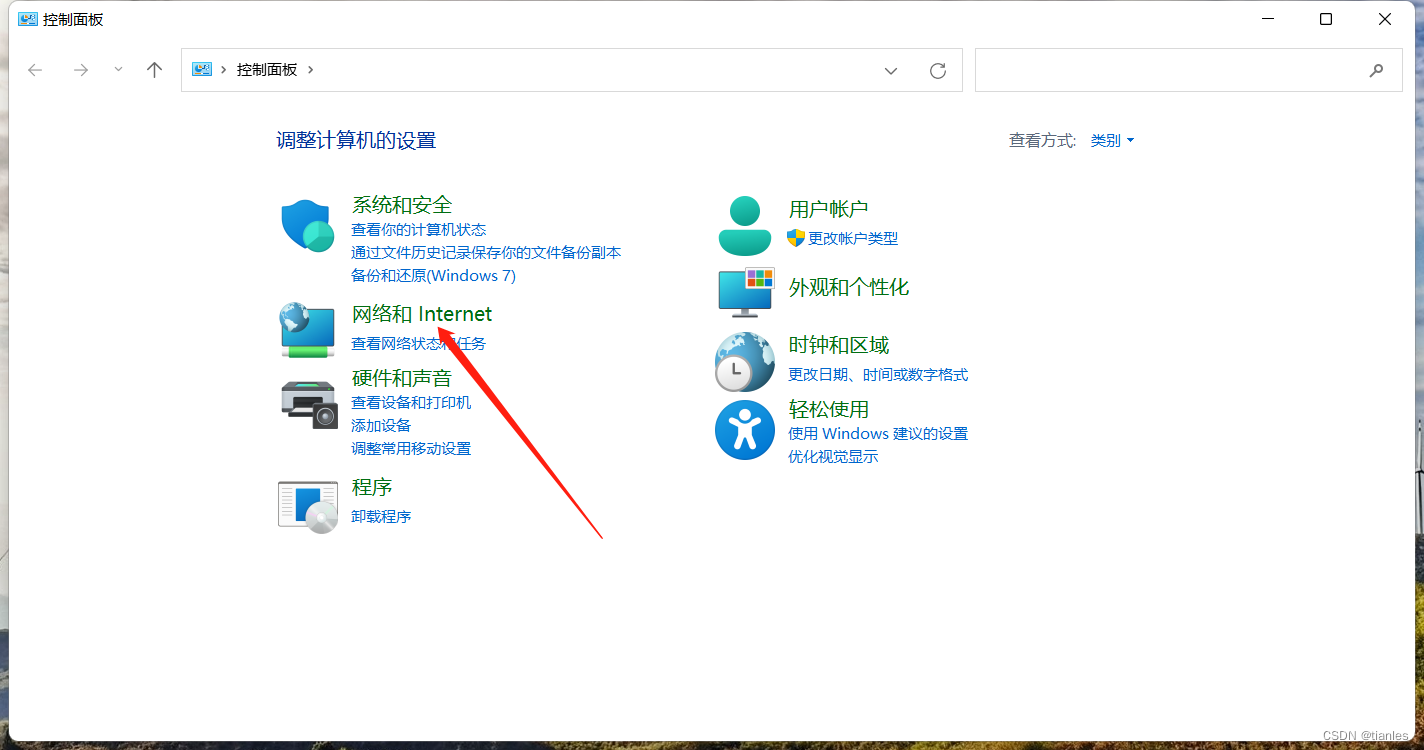The height and width of the screenshot is (750, 1424).
Task: Click the 添加设备 link
Action: pyautogui.click(x=381, y=425)
